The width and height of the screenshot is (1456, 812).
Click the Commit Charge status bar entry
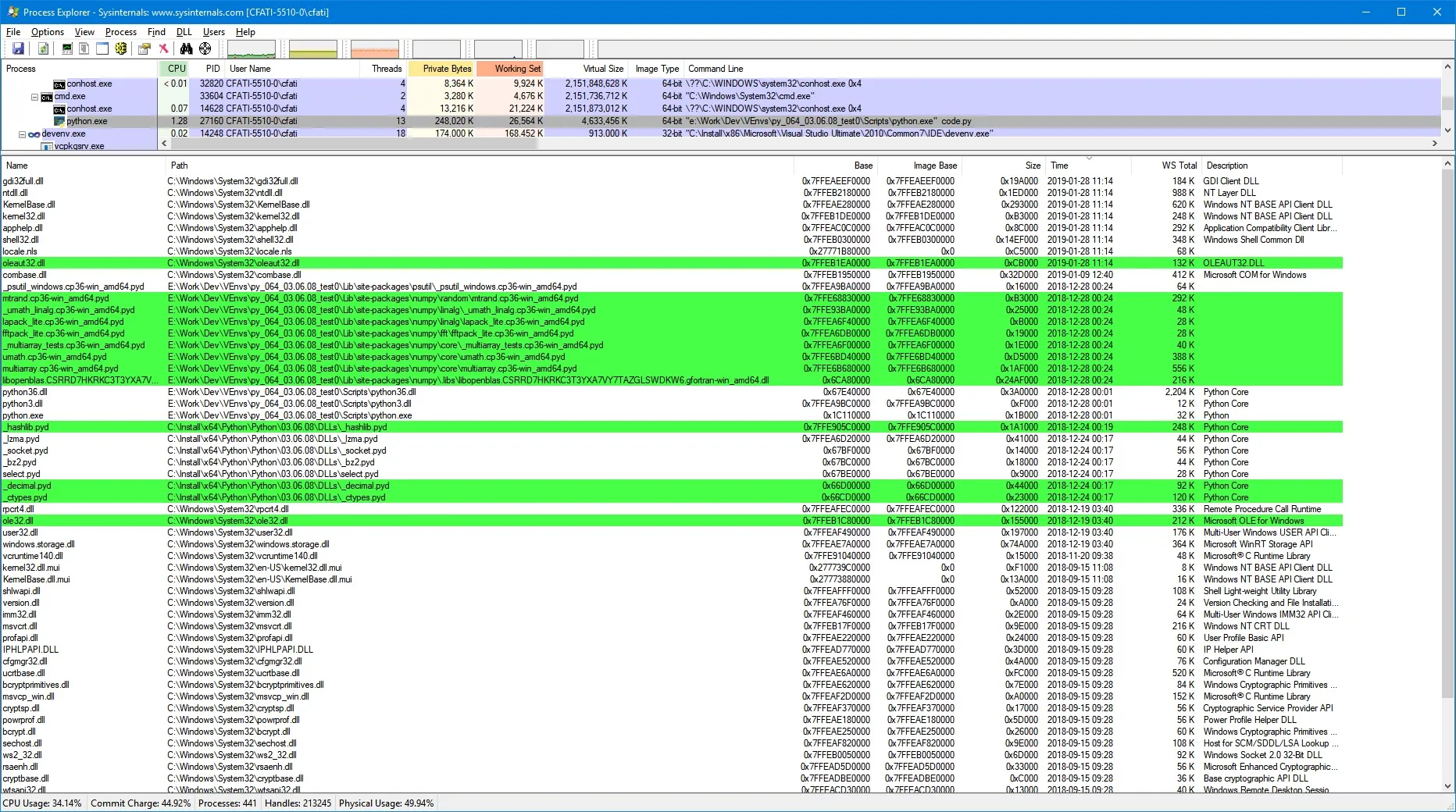(x=141, y=803)
